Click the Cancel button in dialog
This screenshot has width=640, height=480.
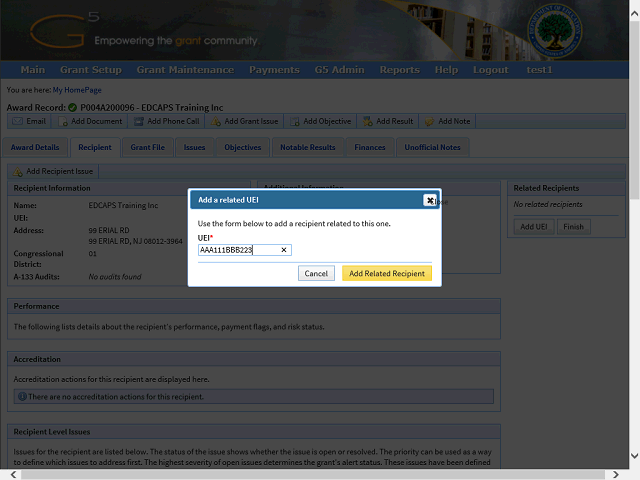click(x=316, y=273)
